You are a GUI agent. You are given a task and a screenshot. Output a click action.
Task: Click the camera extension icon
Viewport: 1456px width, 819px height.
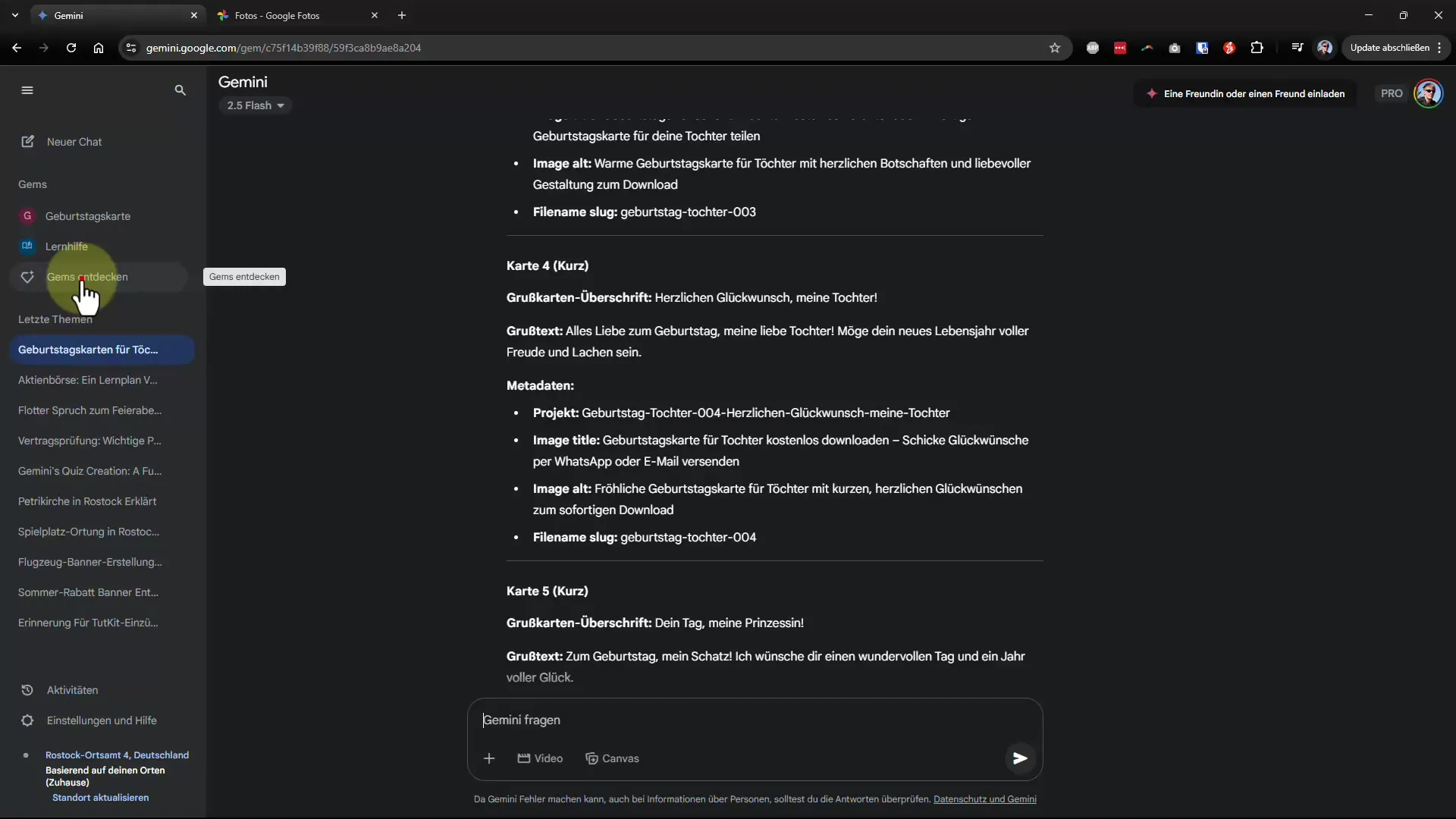tap(1175, 48)
